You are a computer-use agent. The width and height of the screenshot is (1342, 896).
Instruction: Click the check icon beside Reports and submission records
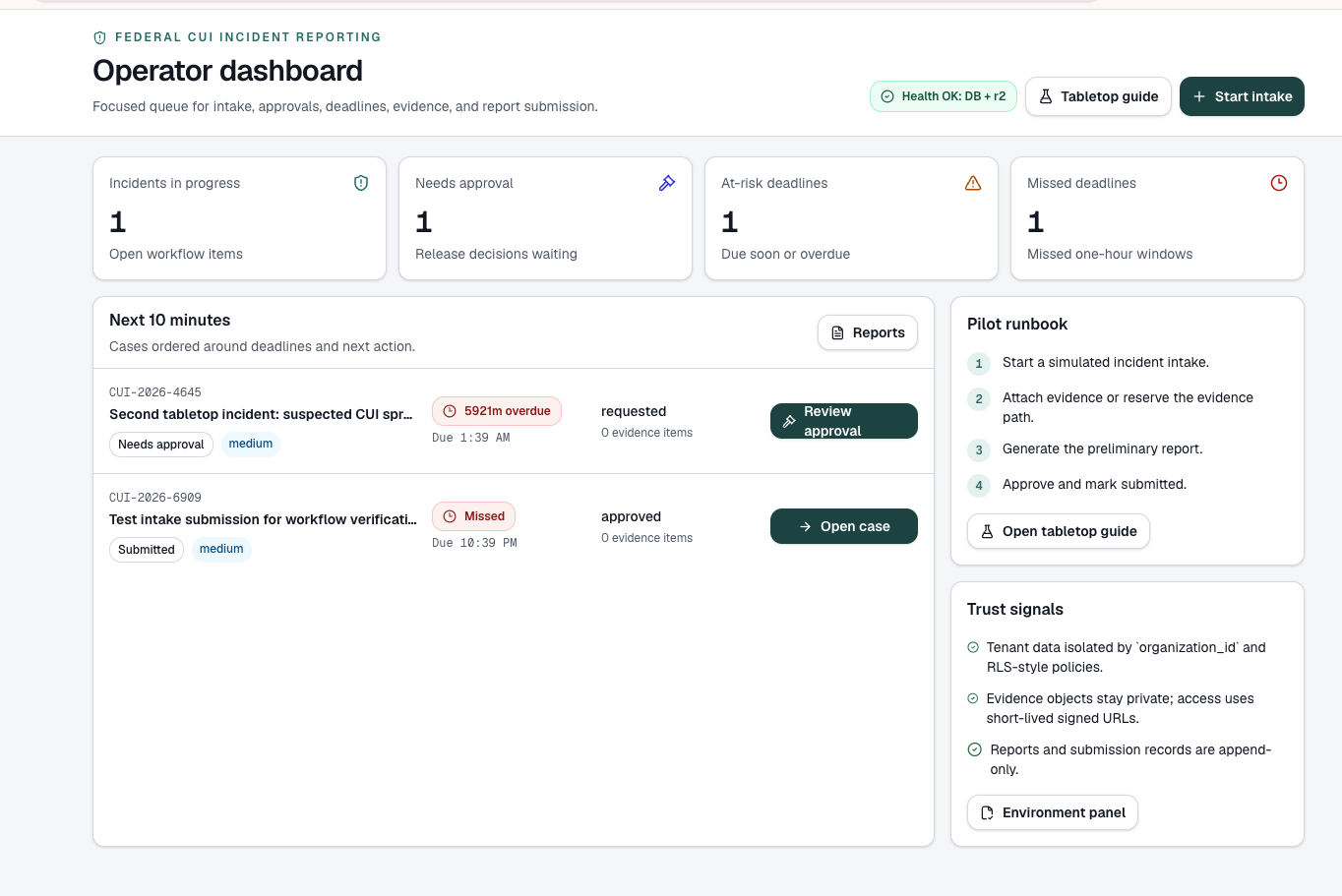(975, 749)
